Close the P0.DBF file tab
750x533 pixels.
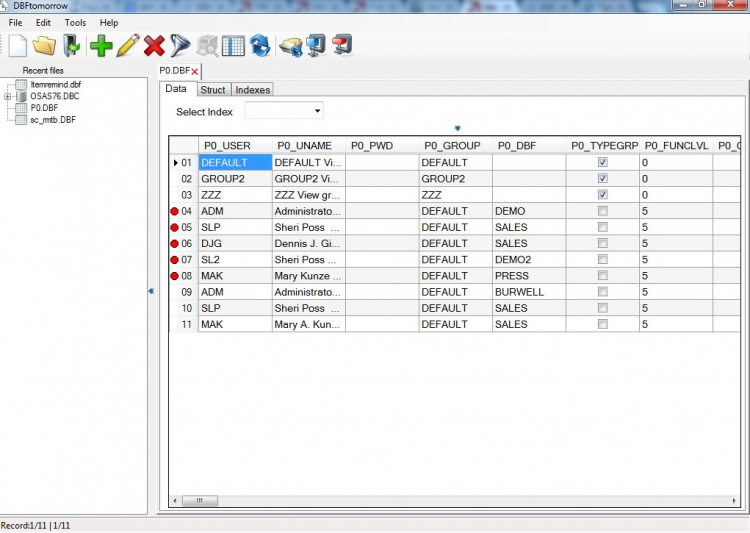pyautogui.click(x=195, y=71)
